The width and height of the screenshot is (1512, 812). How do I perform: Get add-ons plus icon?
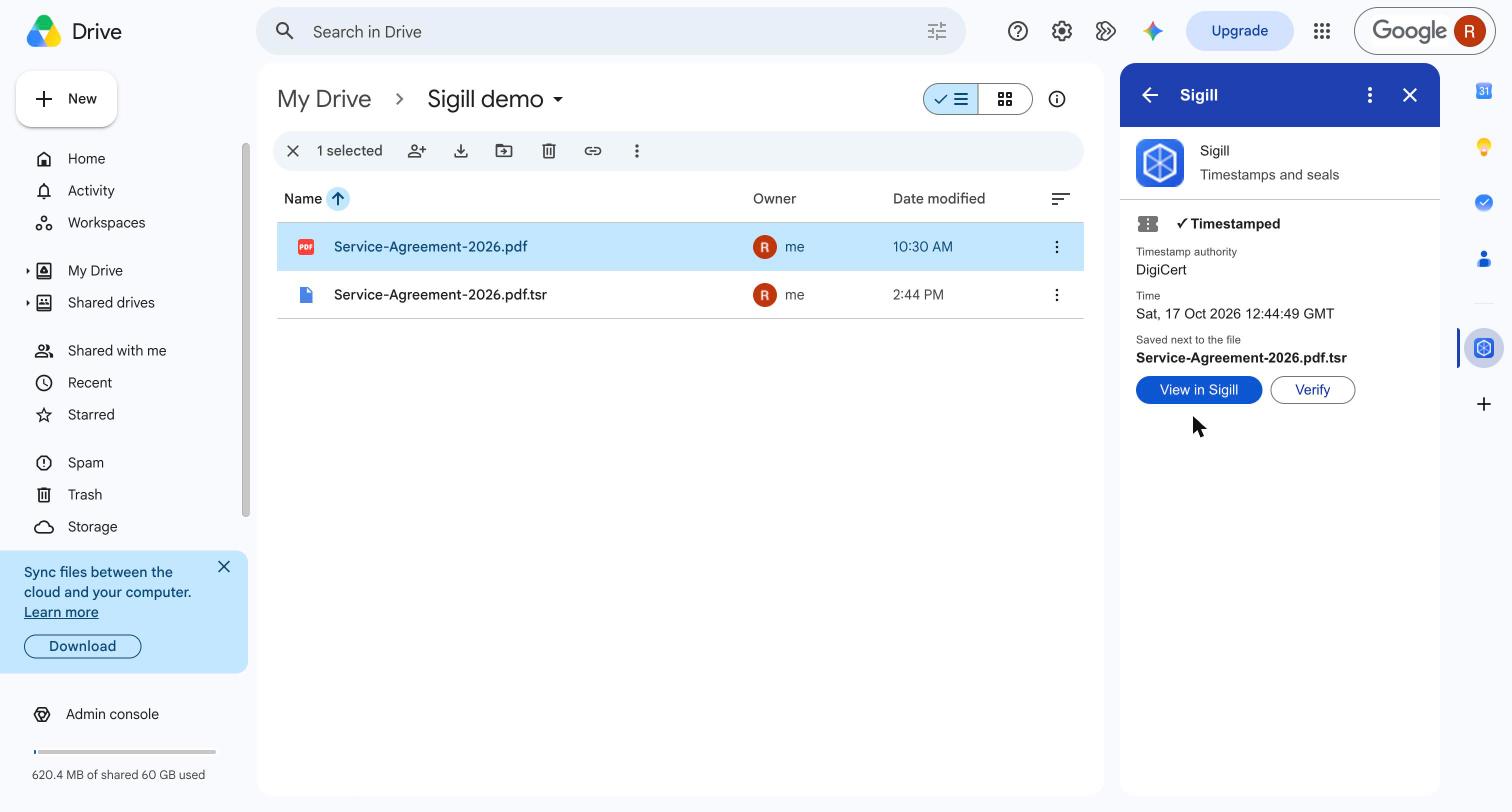coord(1484,404)
